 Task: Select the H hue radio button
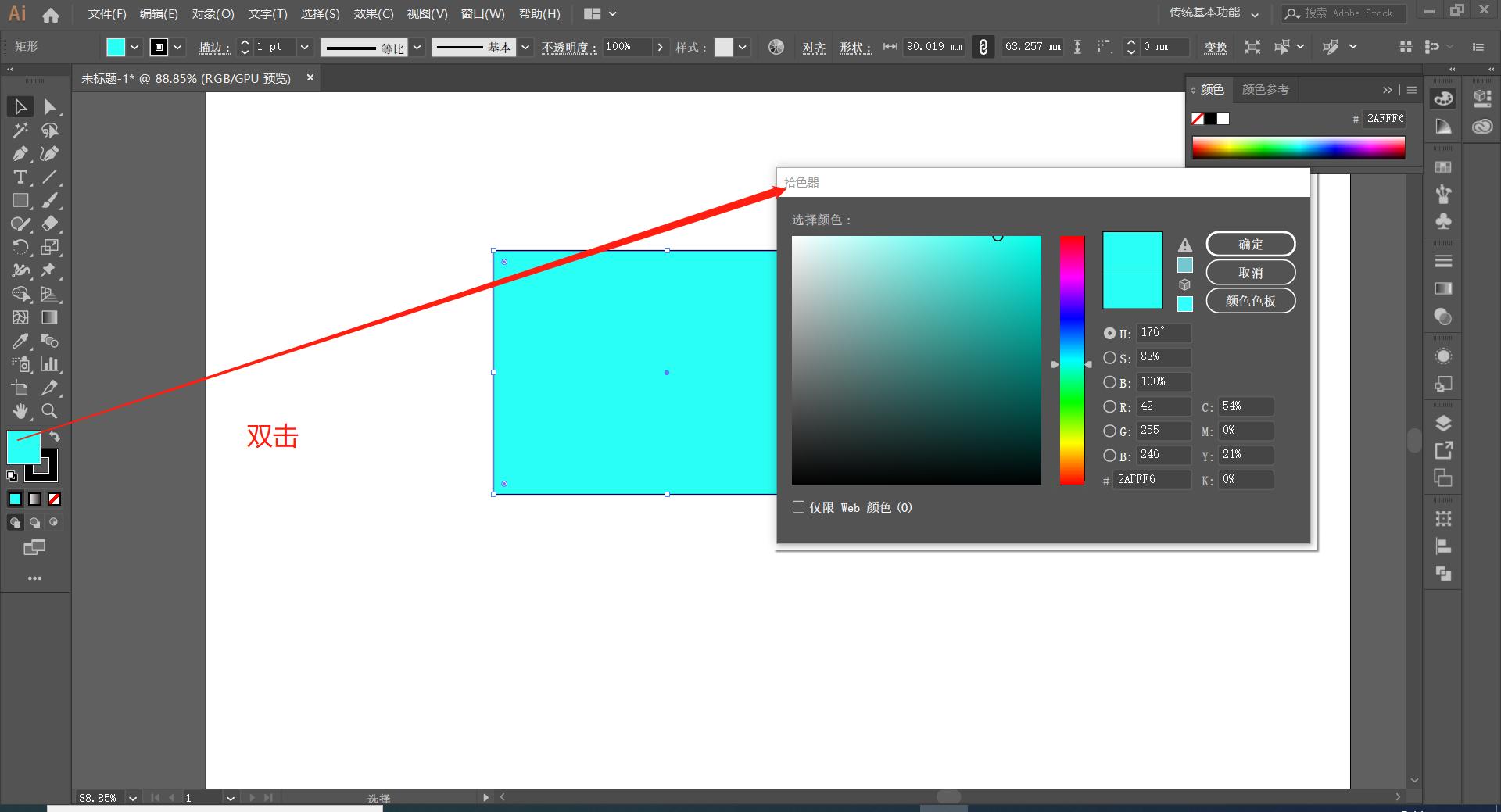click(x=1109, y=333)
